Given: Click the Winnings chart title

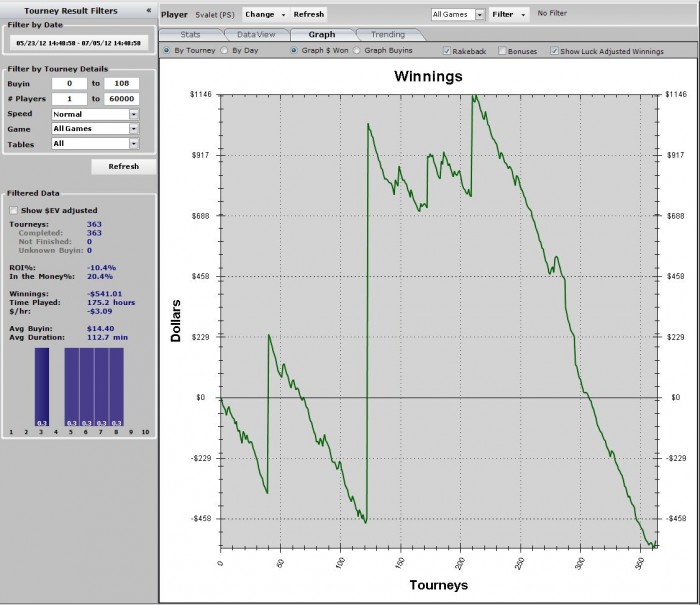Looking at the screenshot, I should [428, 76].
